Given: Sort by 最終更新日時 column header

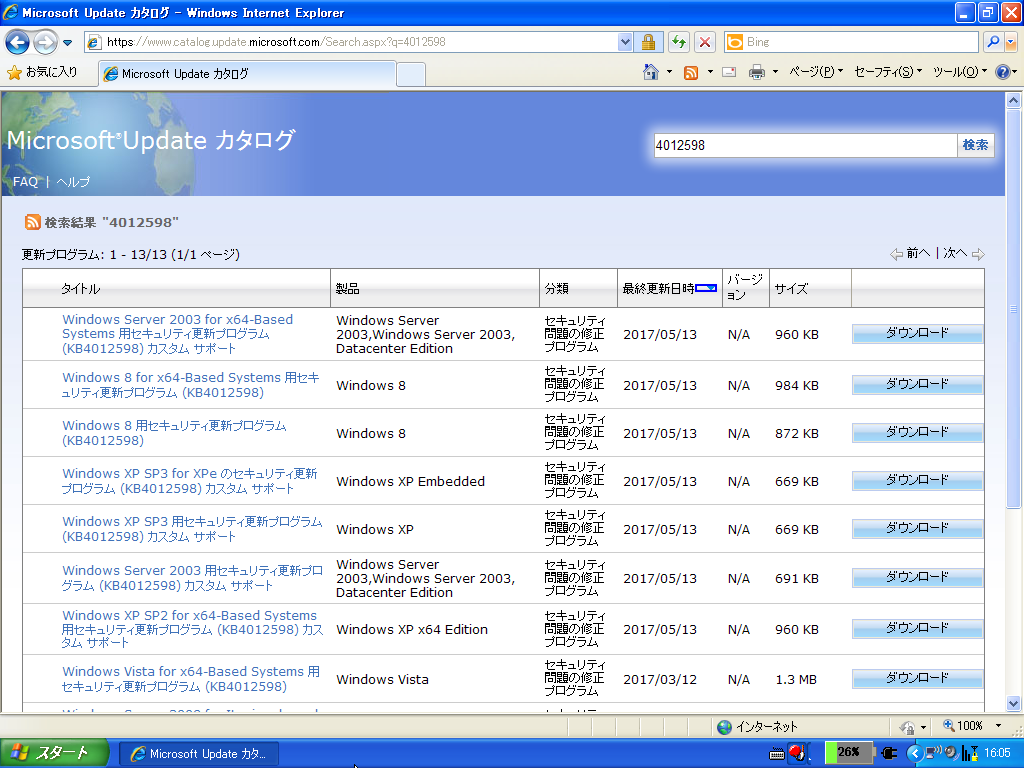Looking at the screenshot, I should tap(658, 289).
